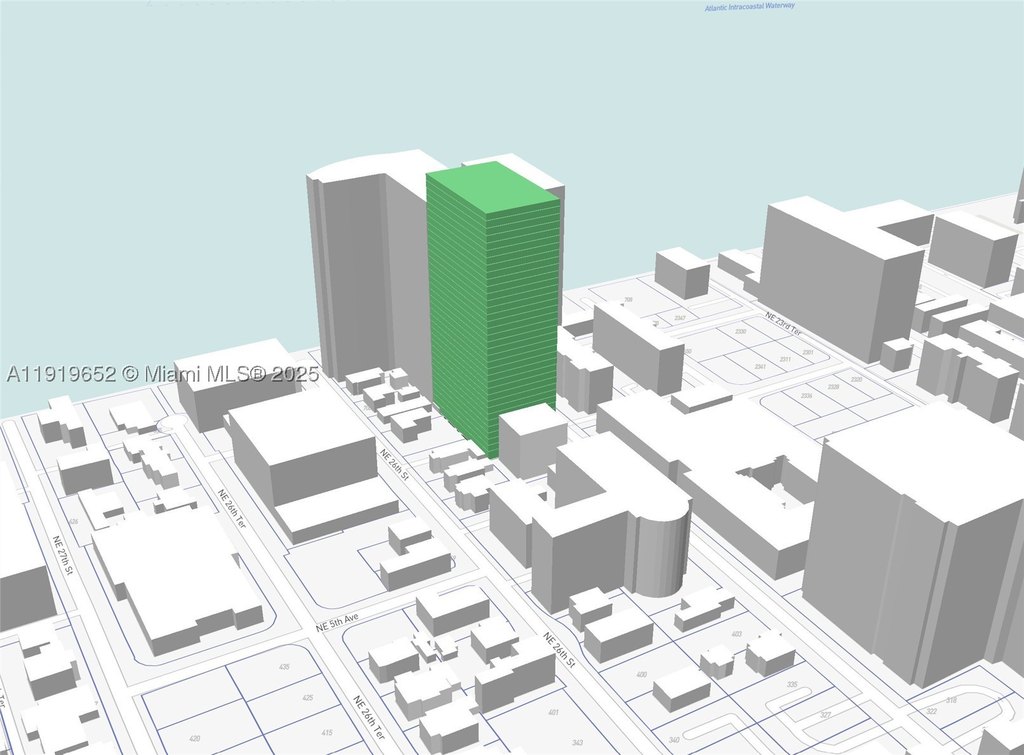Select the NE 23rd Ter street label

coord(783,323)
